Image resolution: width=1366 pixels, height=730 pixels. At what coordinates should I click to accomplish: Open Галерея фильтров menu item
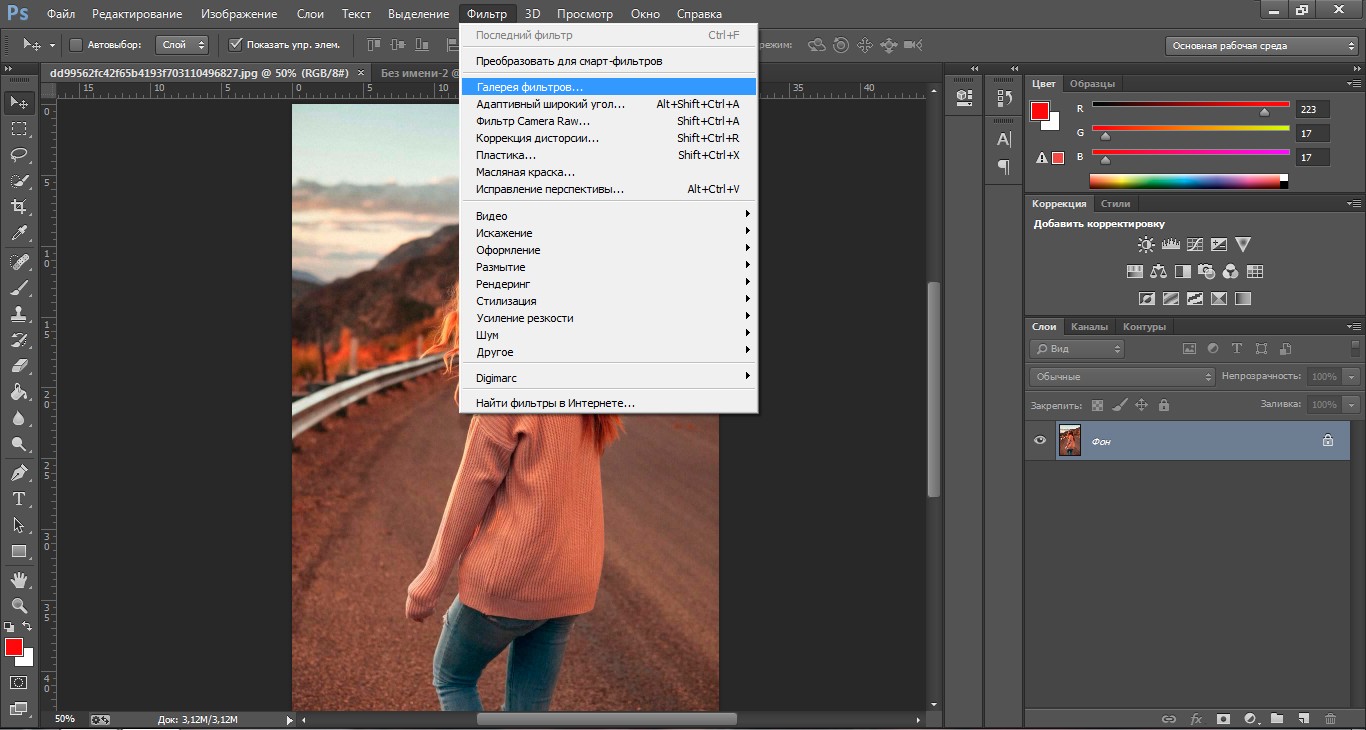[x=530, y=88]
